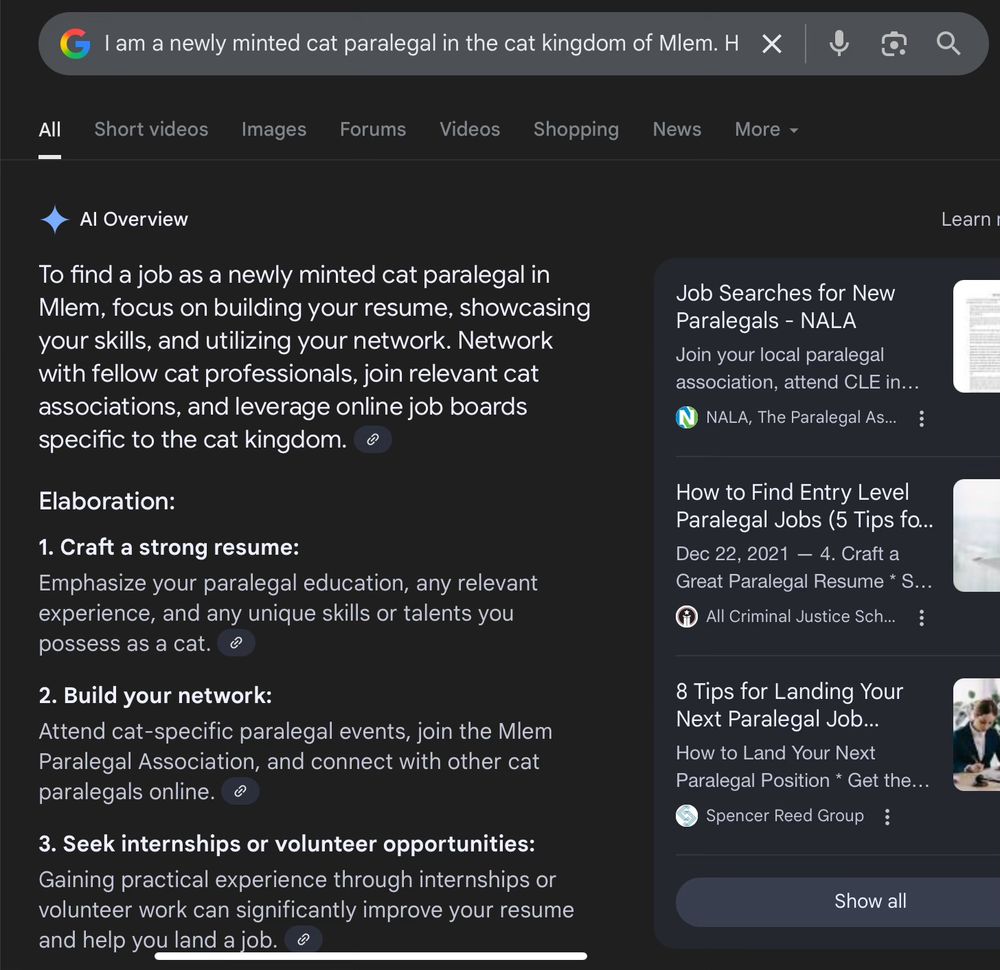Click the link chip after the resume section
Screen dimensions: 1000x970
(x=236, y=643)
